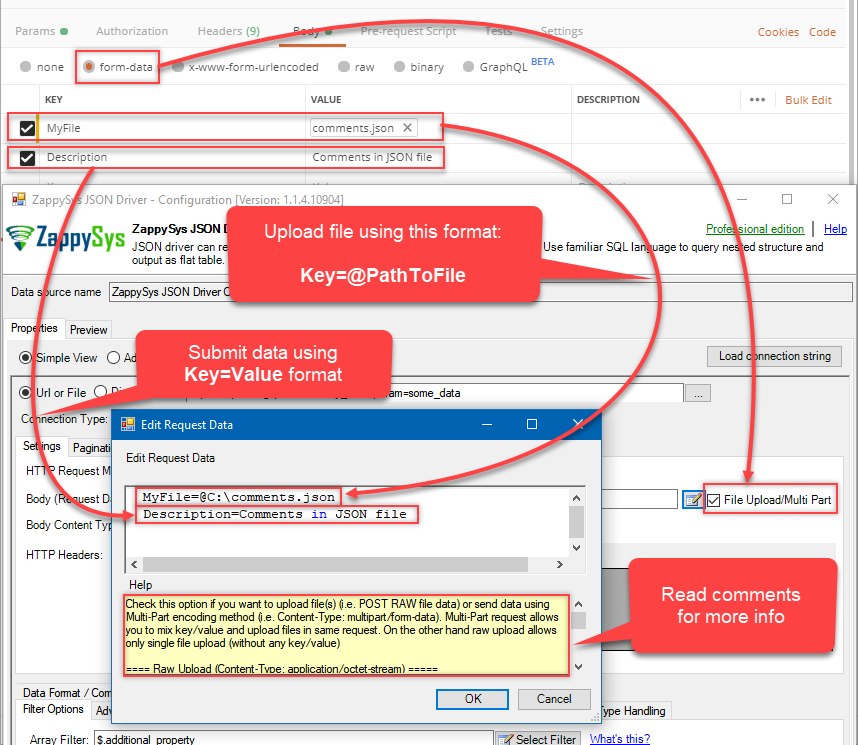Viewport: 858px width, 745px height.
Task: Click the scroll-down arrow in the Help box
Action: click(x=577, y=666)
